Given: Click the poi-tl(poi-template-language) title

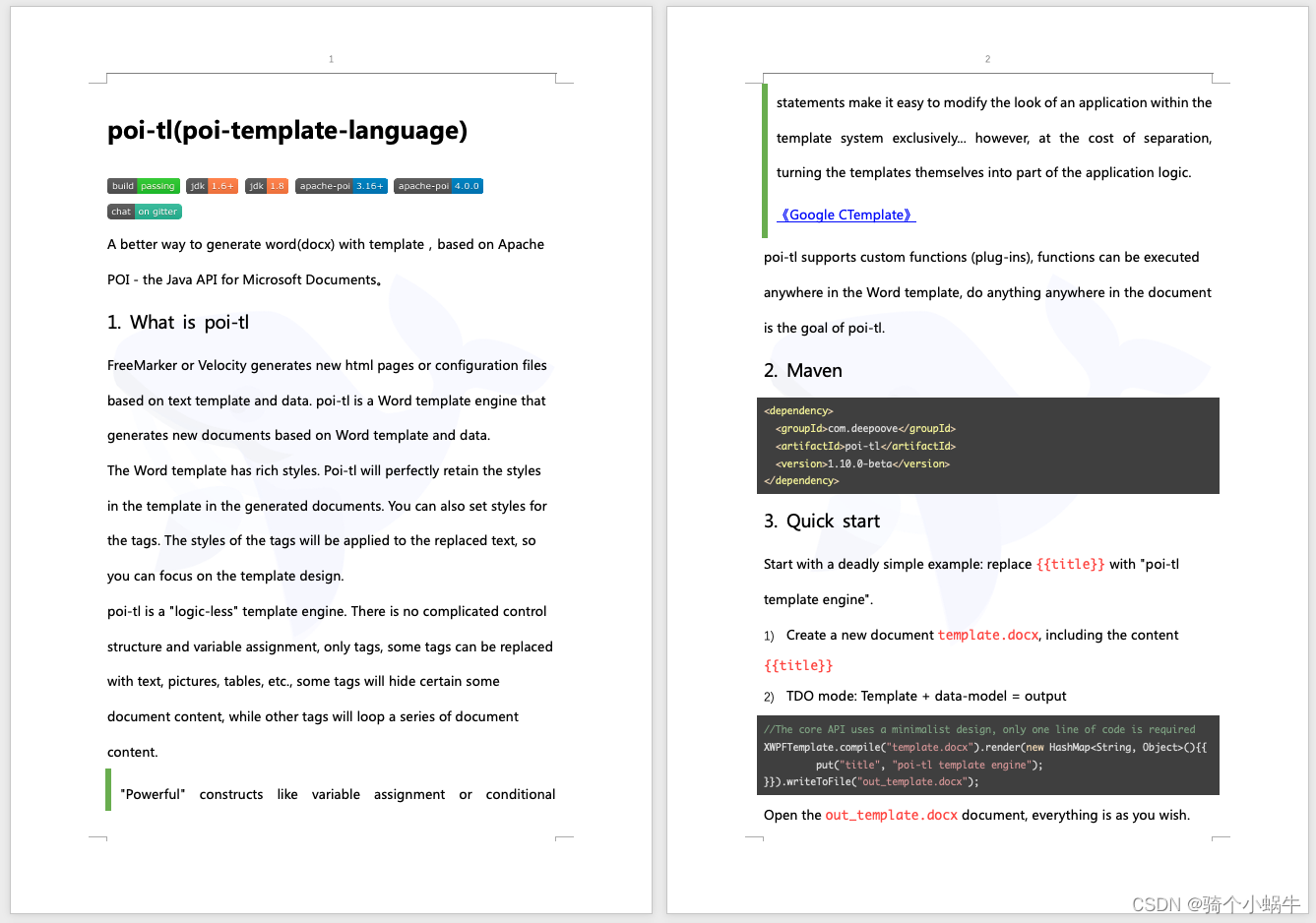Looking at the screenshot, I should pyautogui.click(x=287, y=131).
